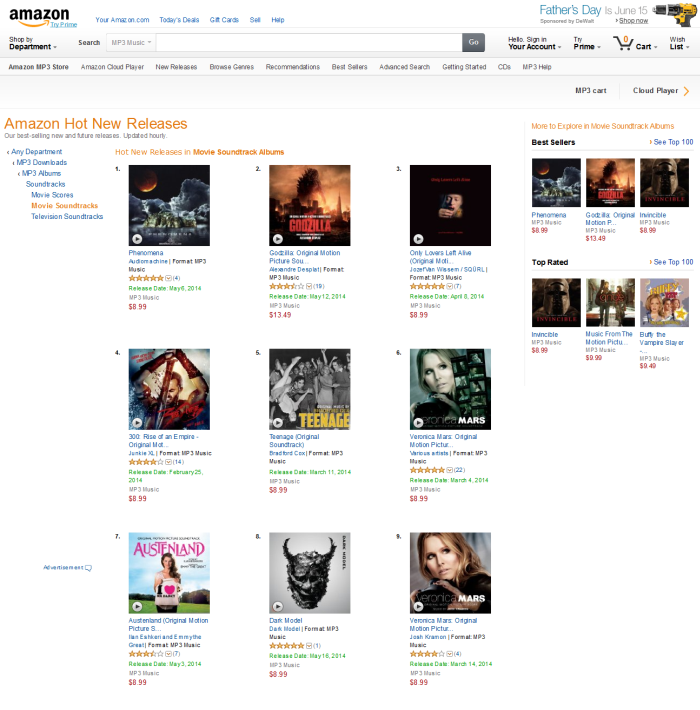
Task: Open the MP3 Music search category dropdown
Action: (x=131, y=43)
